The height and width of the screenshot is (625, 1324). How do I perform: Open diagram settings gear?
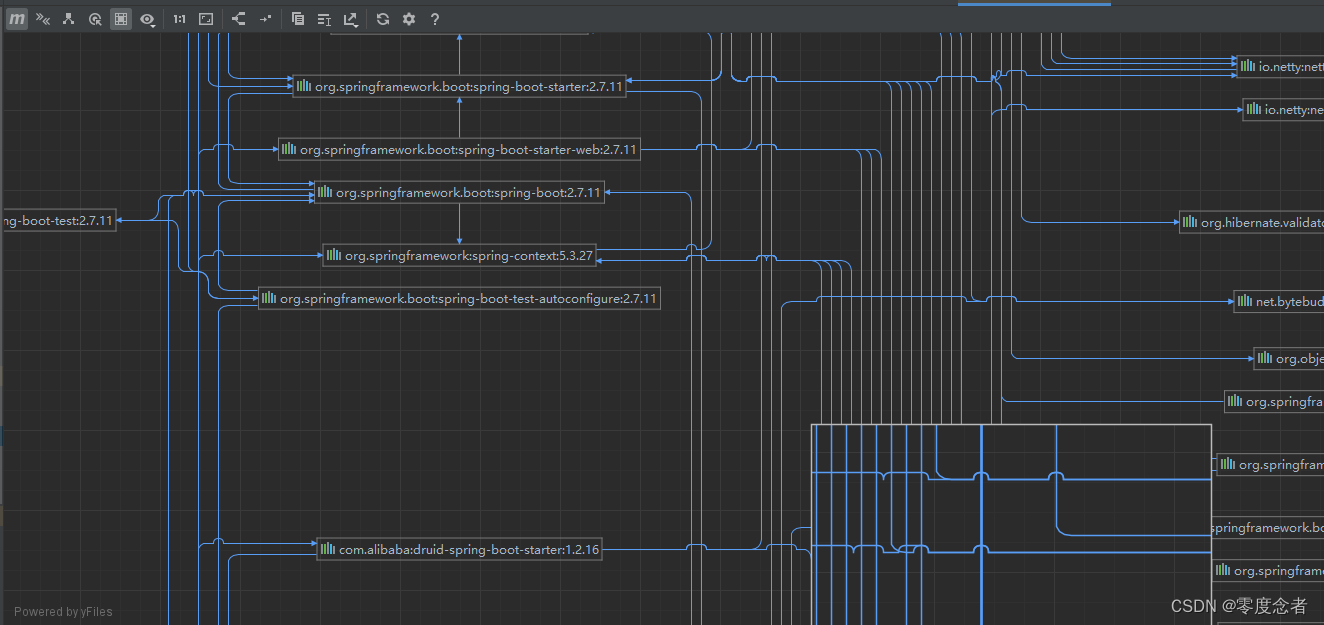coord(409,19)
